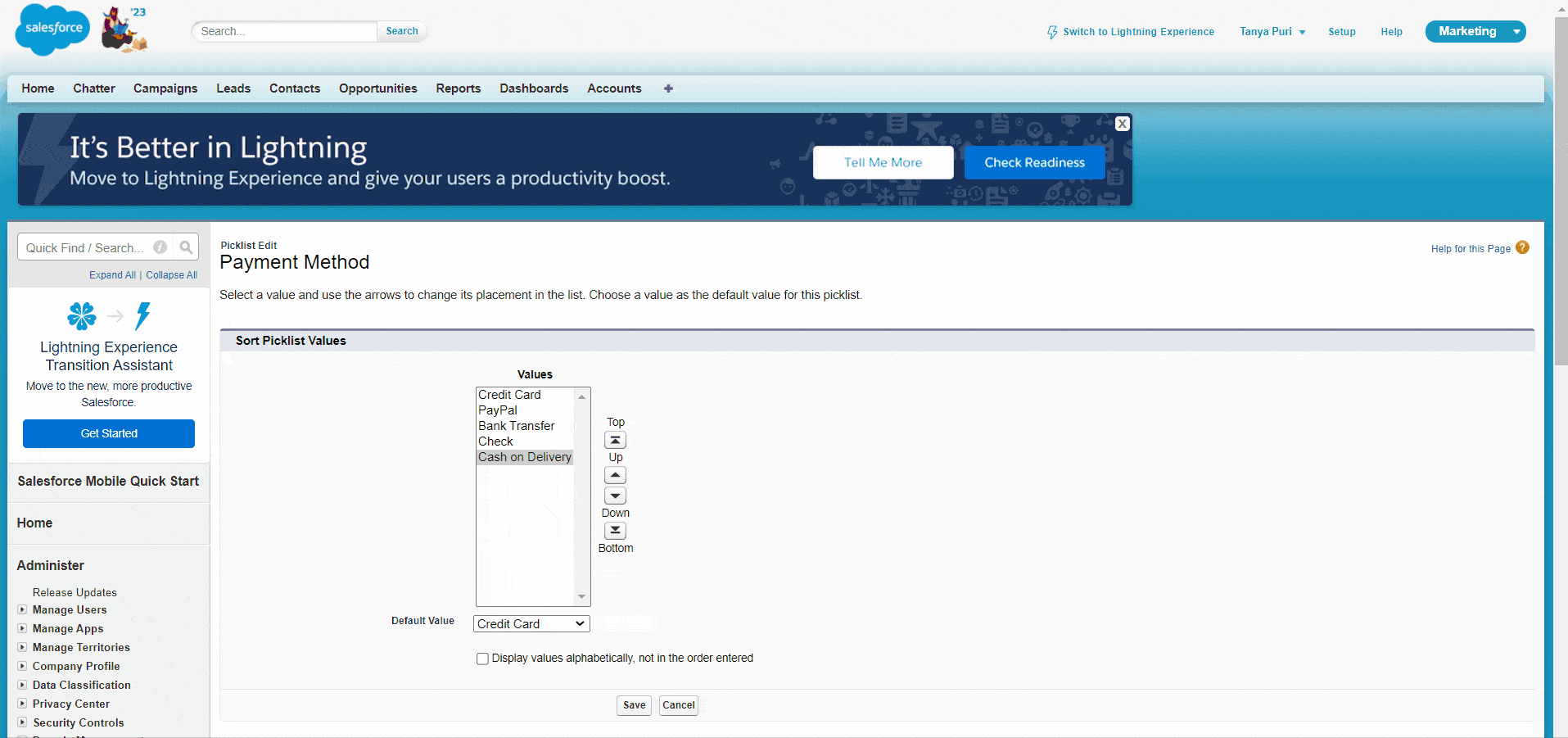
Task: Click the lightning bolt beside Switch to Lightning Experience
Action: coord(1052,32)
